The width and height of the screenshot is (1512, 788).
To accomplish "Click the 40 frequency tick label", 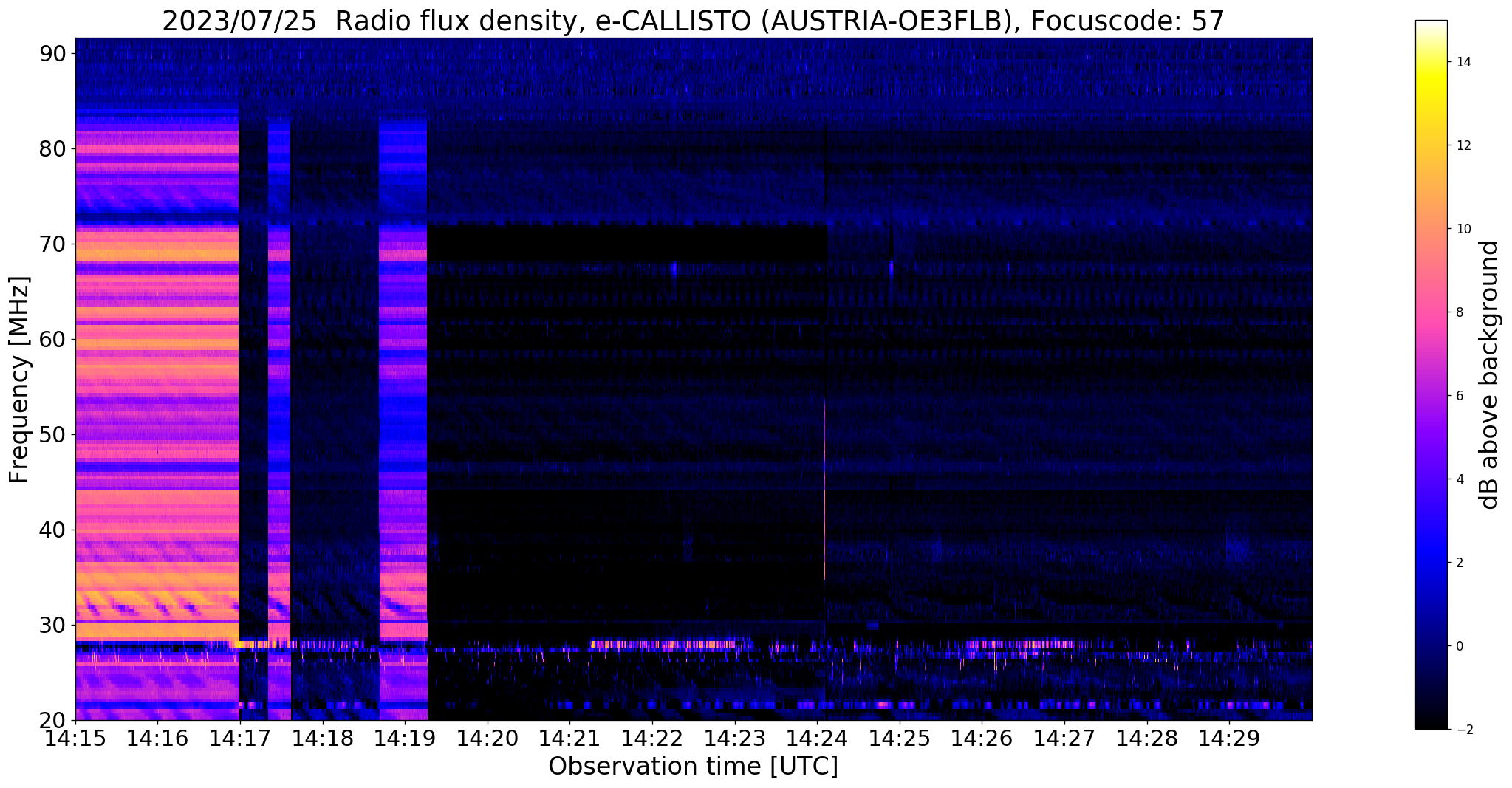I will (x=52, y=530).
